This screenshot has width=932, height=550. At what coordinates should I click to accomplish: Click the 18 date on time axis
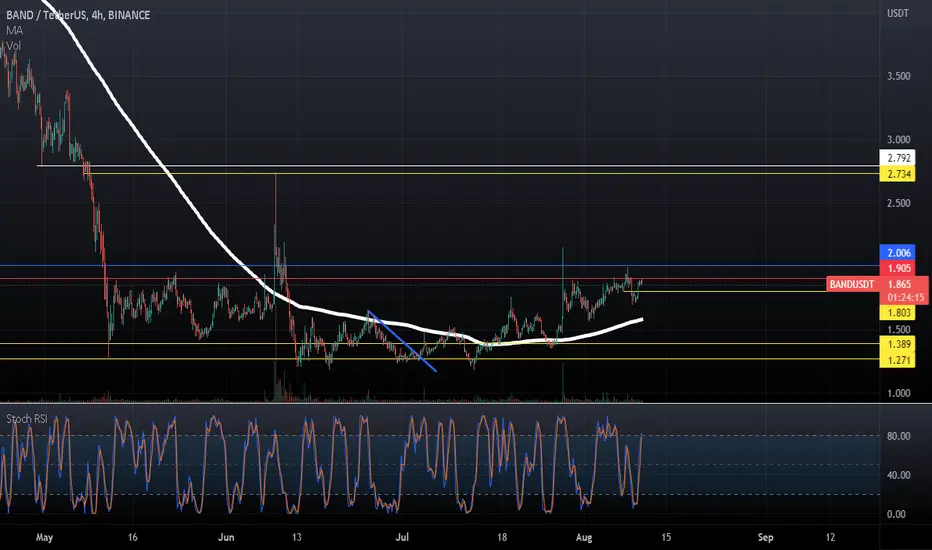click(x=502, y=538)
